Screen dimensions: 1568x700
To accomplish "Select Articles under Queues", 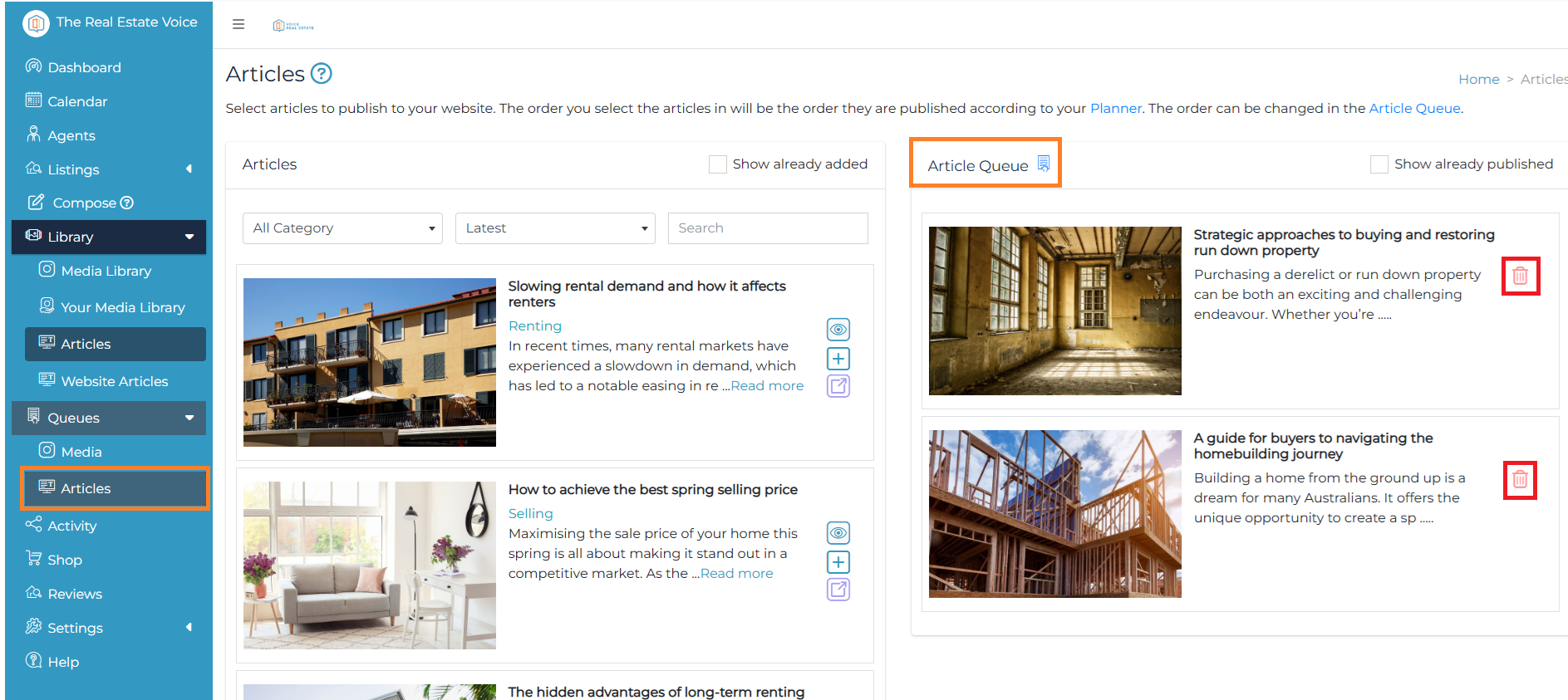I will [115, 488].
